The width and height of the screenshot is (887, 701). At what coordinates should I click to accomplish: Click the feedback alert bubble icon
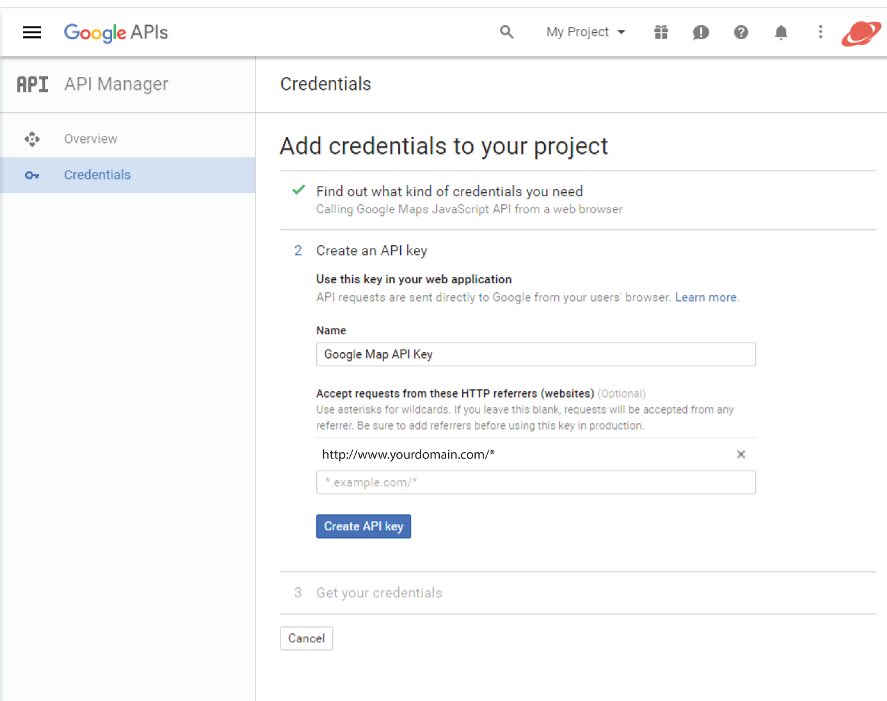[701, 32]
